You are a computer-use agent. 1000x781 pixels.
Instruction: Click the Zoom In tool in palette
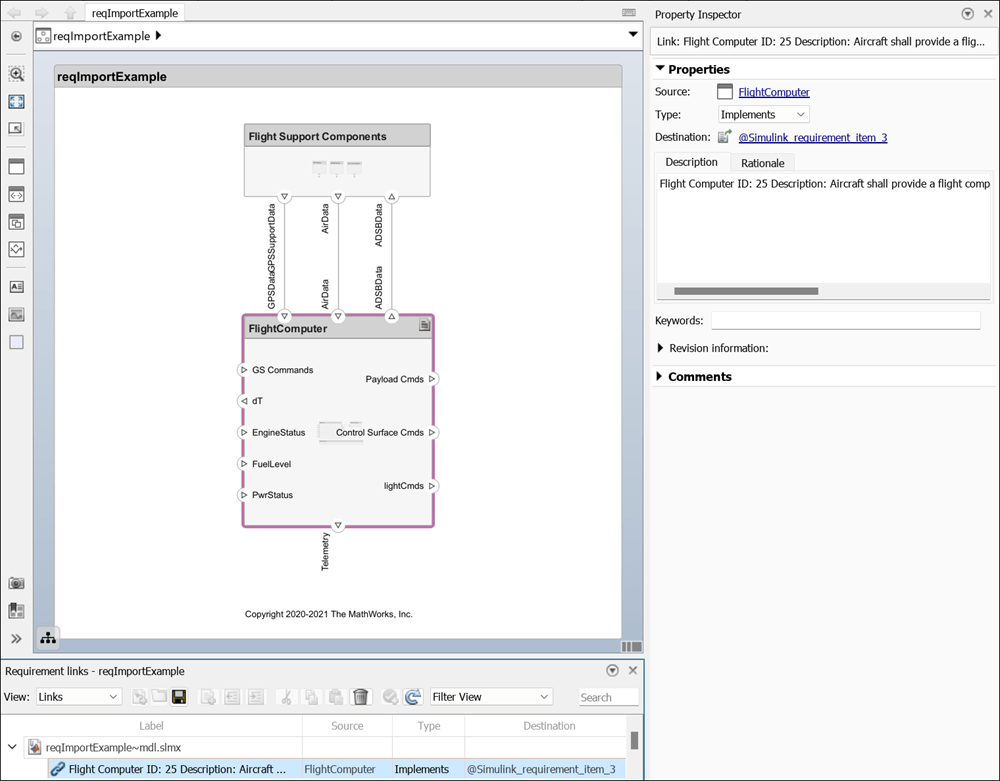click(16, 74)
